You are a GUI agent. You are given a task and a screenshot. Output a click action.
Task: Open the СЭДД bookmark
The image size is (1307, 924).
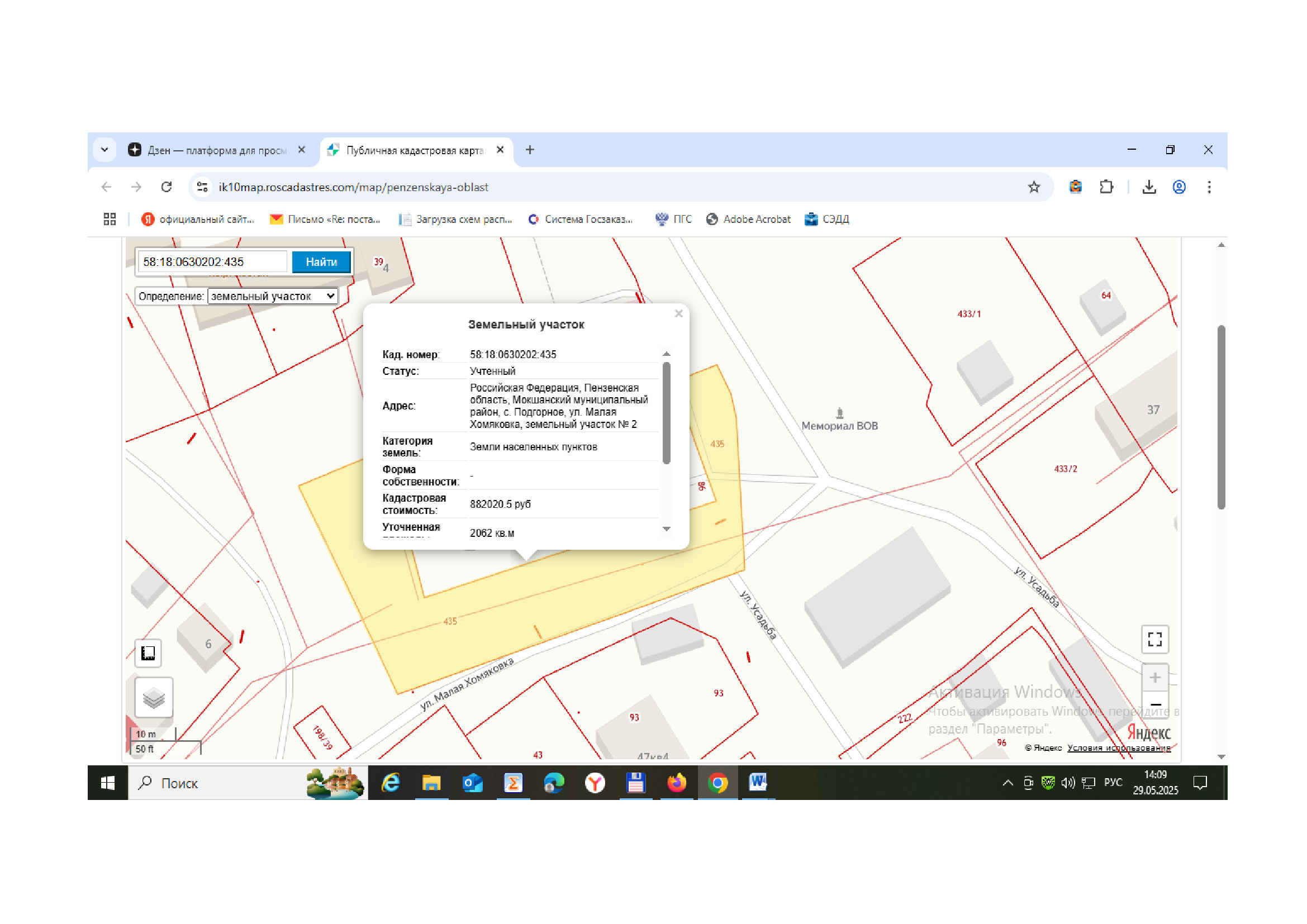[x=826, y=219]
